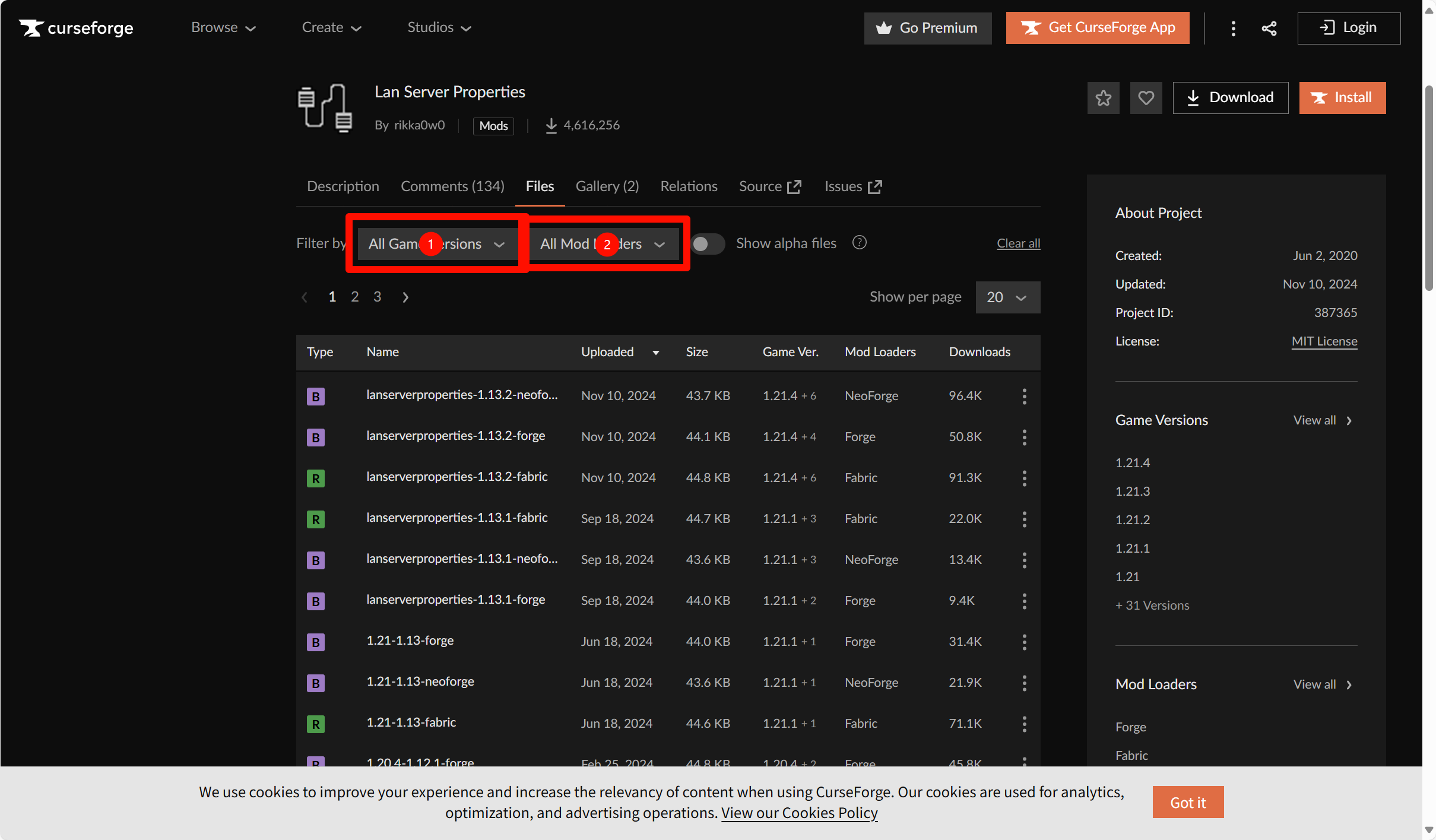Change Show per page dropdown from 20
This screenshot has width=1436, height=840.
(x=1007, y=297)
